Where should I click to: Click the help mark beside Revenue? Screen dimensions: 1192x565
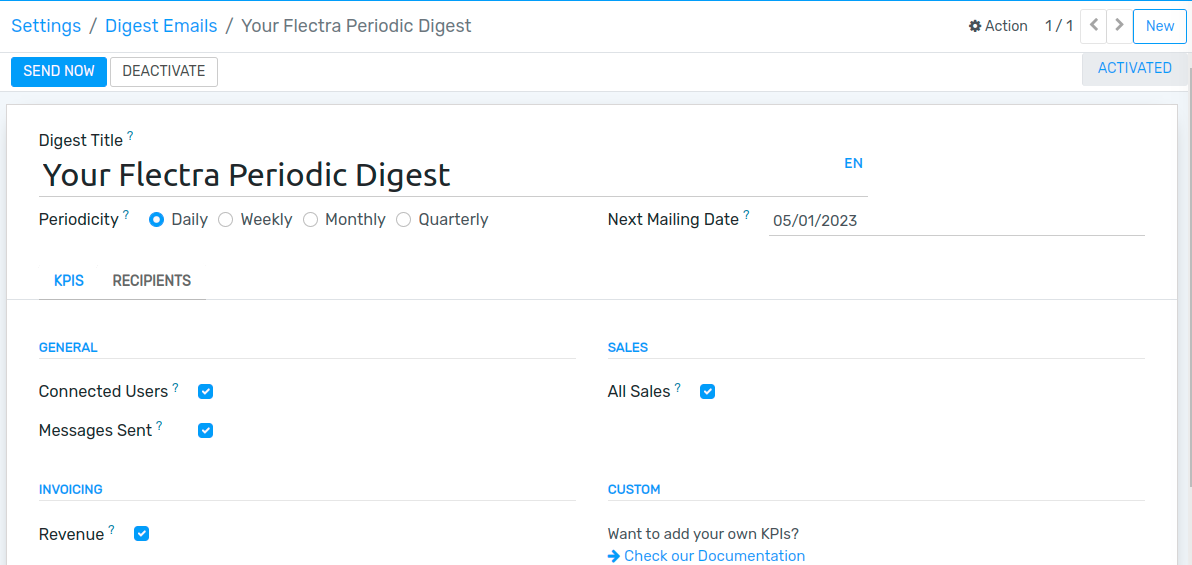[x=112, y=528]
